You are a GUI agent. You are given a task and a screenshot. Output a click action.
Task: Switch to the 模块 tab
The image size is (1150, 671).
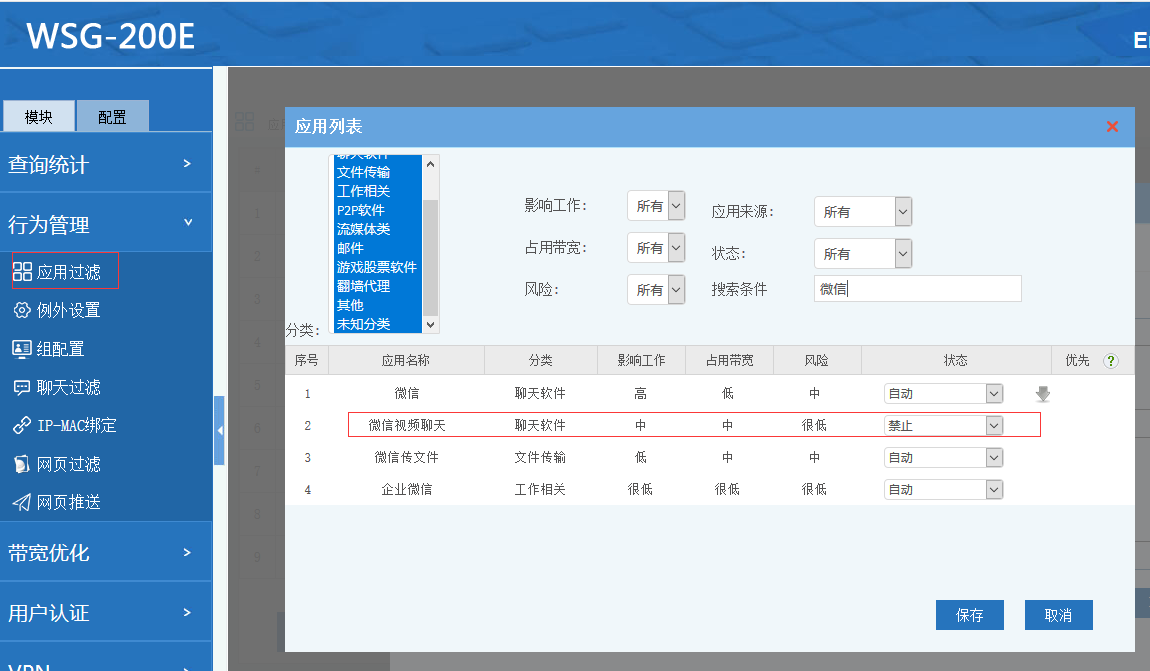38,117
